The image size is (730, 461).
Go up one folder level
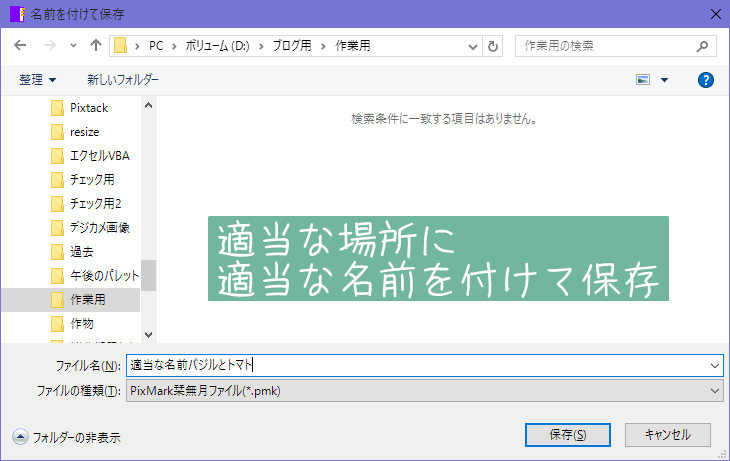(96, 45)
